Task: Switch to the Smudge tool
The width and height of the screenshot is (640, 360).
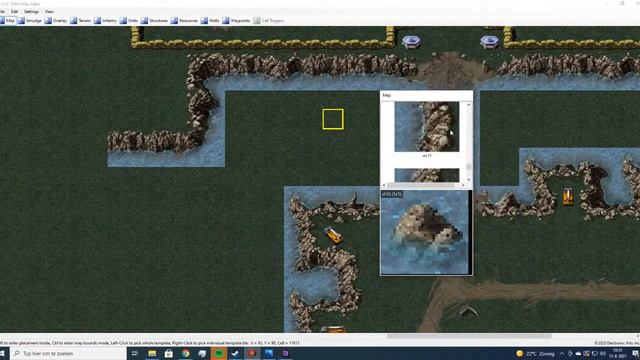Action: click(30, 20)
